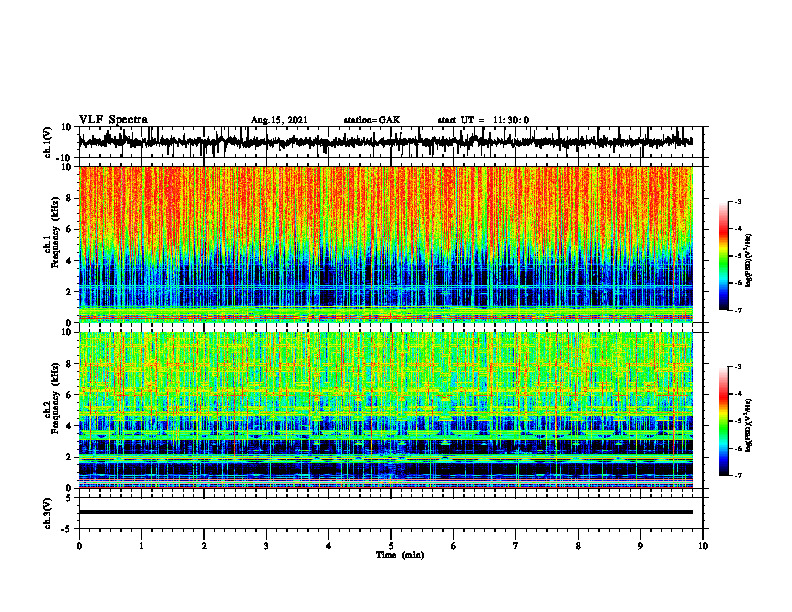Click the 'ch.1 Frequency (kHz)' axis label

51,233
